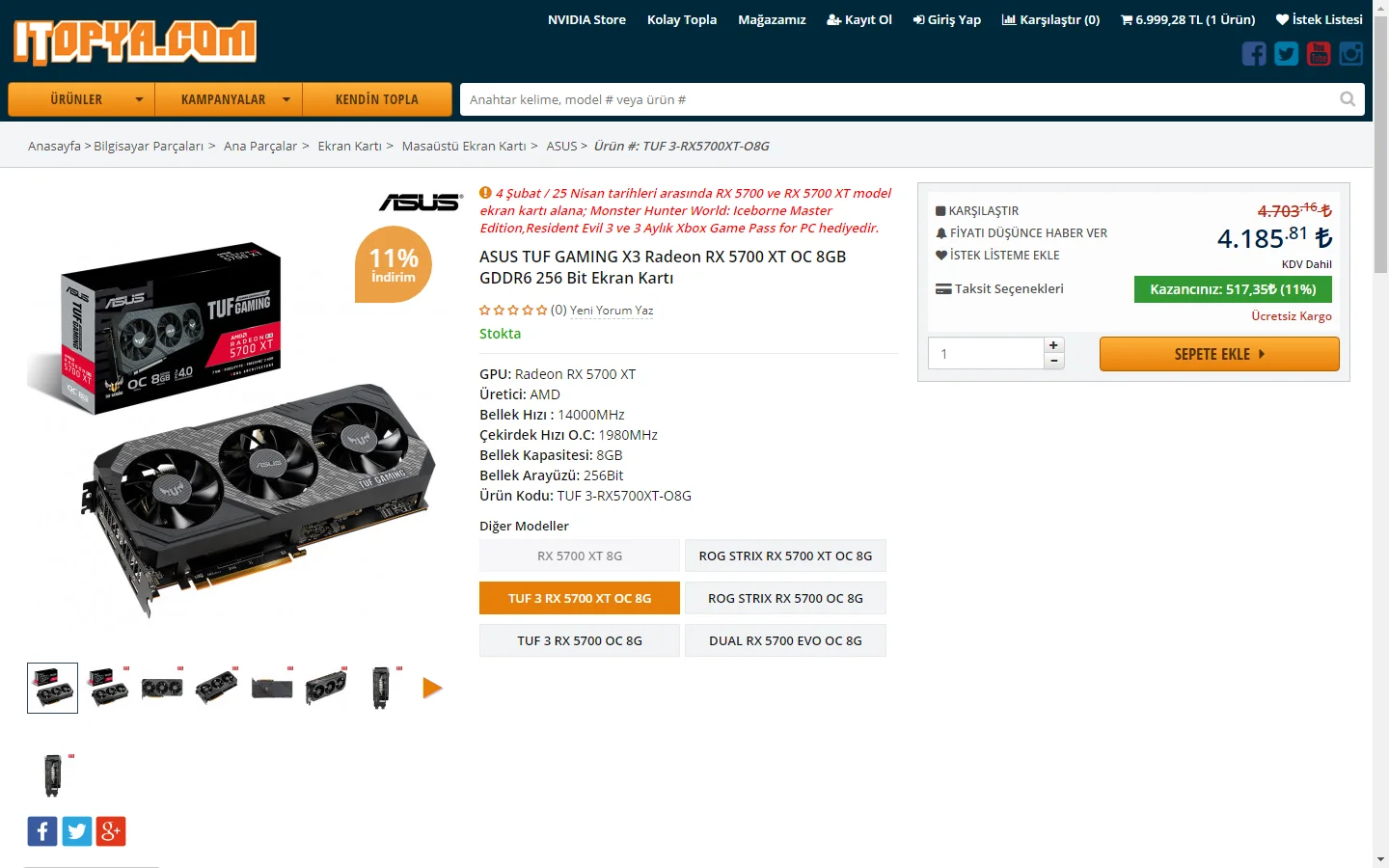1389x868 pixels.
Task: Open the Twitter icon in the header
Action: (1287, 54)
